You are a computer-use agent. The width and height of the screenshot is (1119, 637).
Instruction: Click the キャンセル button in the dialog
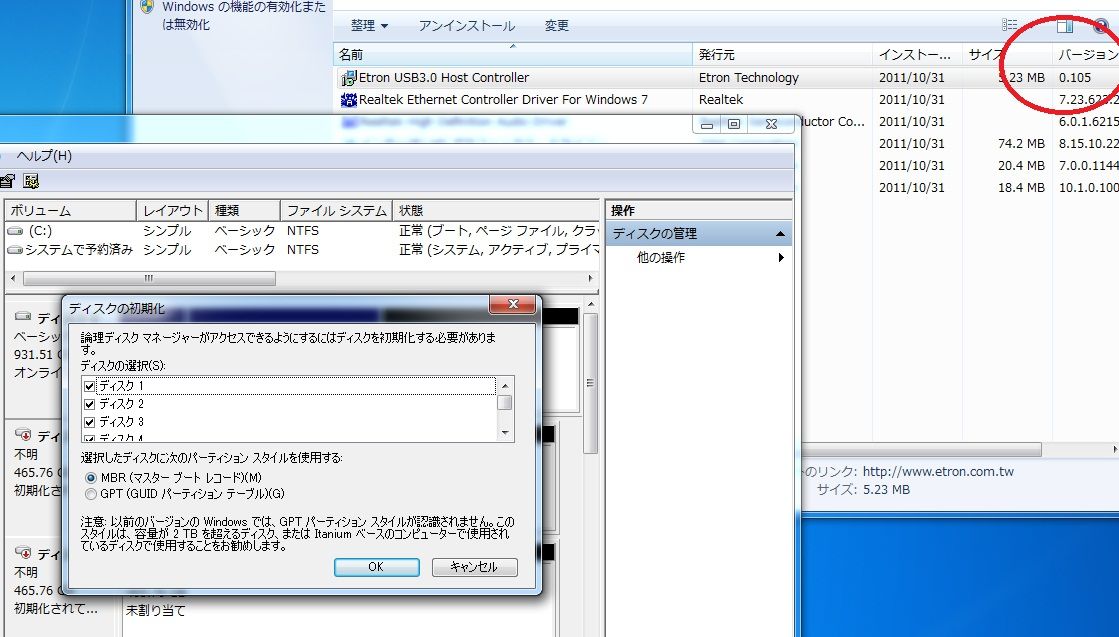tap(475, 567)
